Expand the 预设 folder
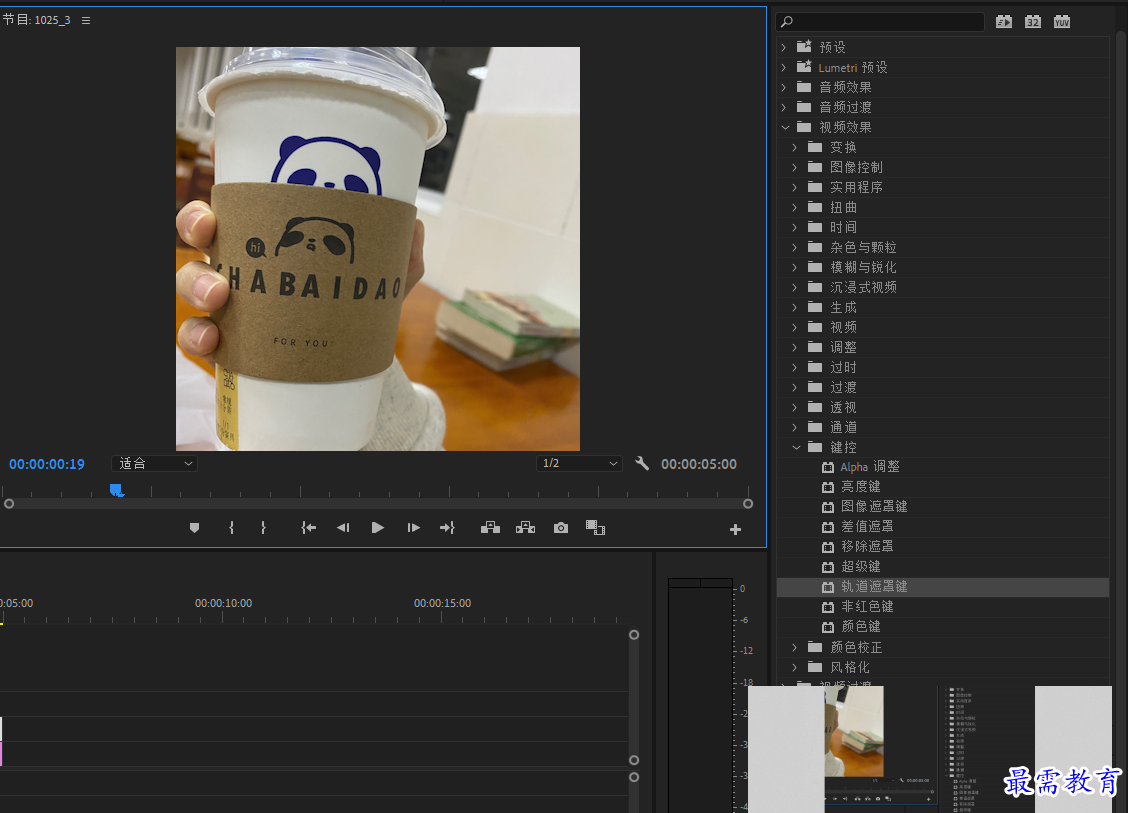Image resolution: width=1128 pixels, height=813 pixels. click(x=784, y=47)
